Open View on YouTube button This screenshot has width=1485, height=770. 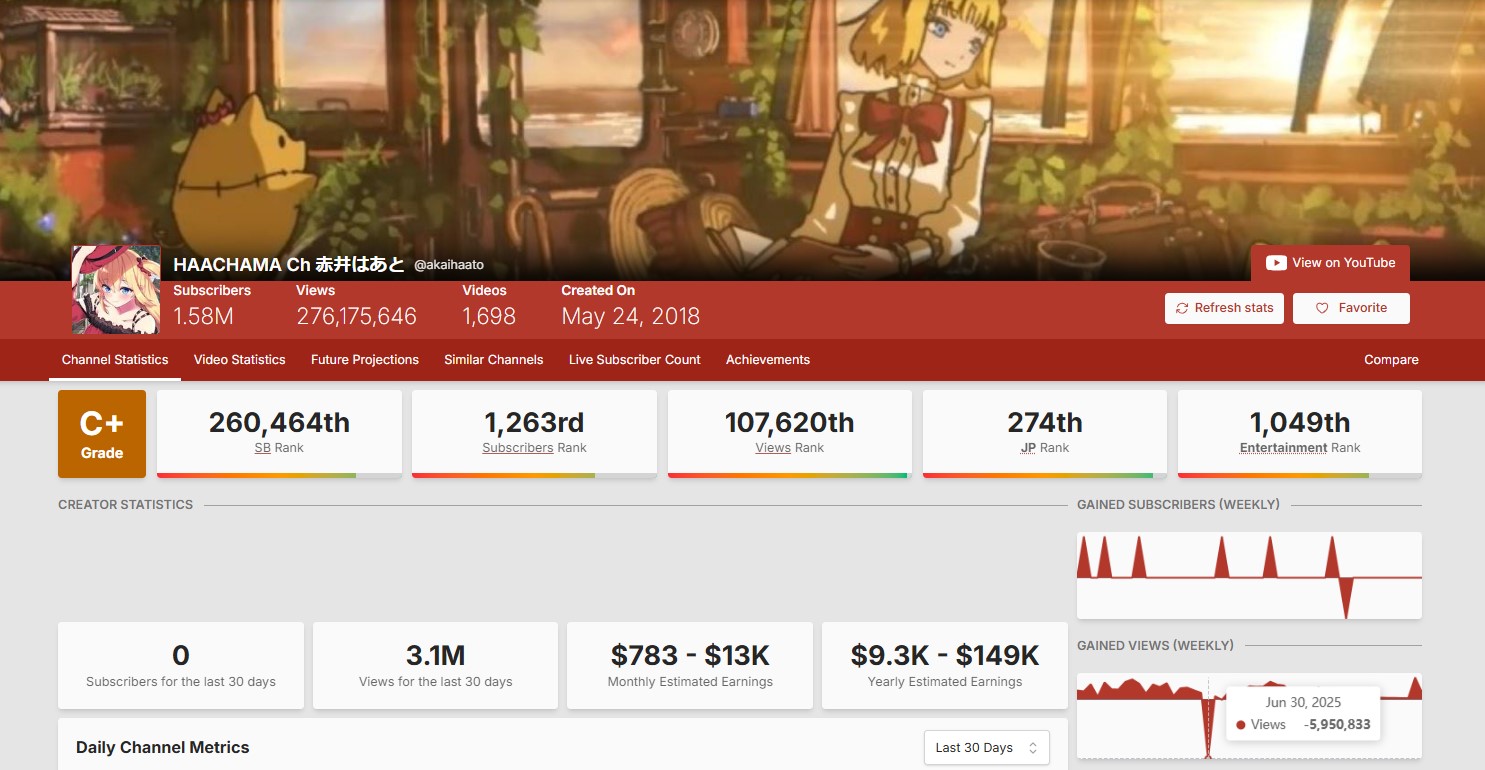1330,263
